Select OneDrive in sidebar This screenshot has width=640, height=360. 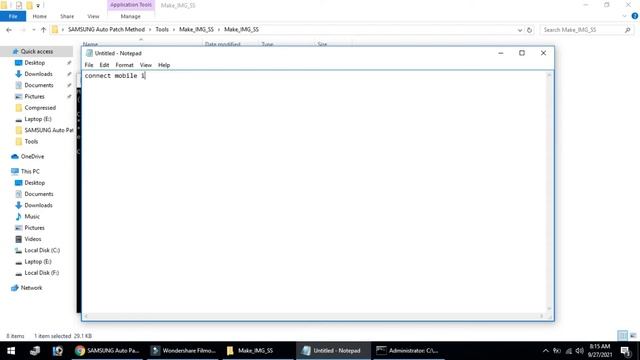pyautogui.click(x=32, y=156)
